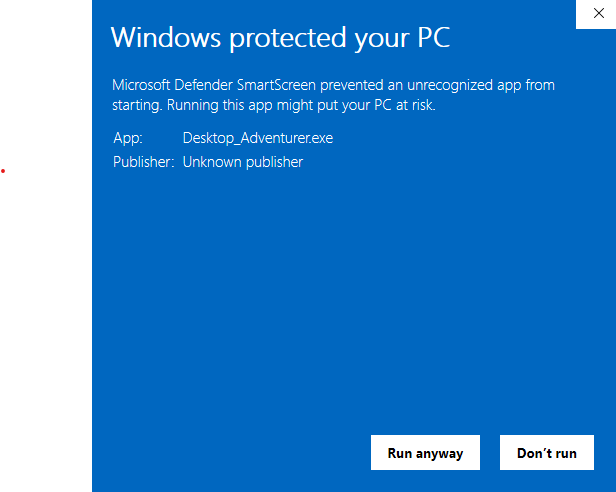Viewport: 616px width, 492px height.
Task: Click the SmartScreen warning message paragraph
Action: [333, 95]
